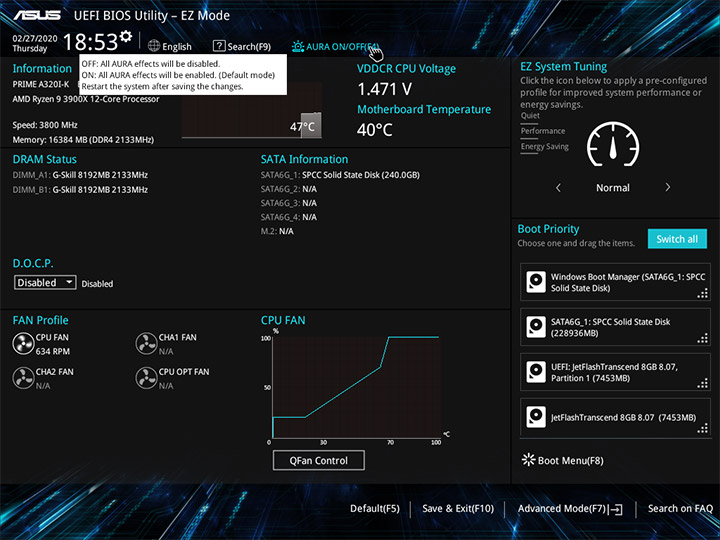
Task: Click the Normal tuning profile label
Action: pyautogui.click(x=613, y=188)
